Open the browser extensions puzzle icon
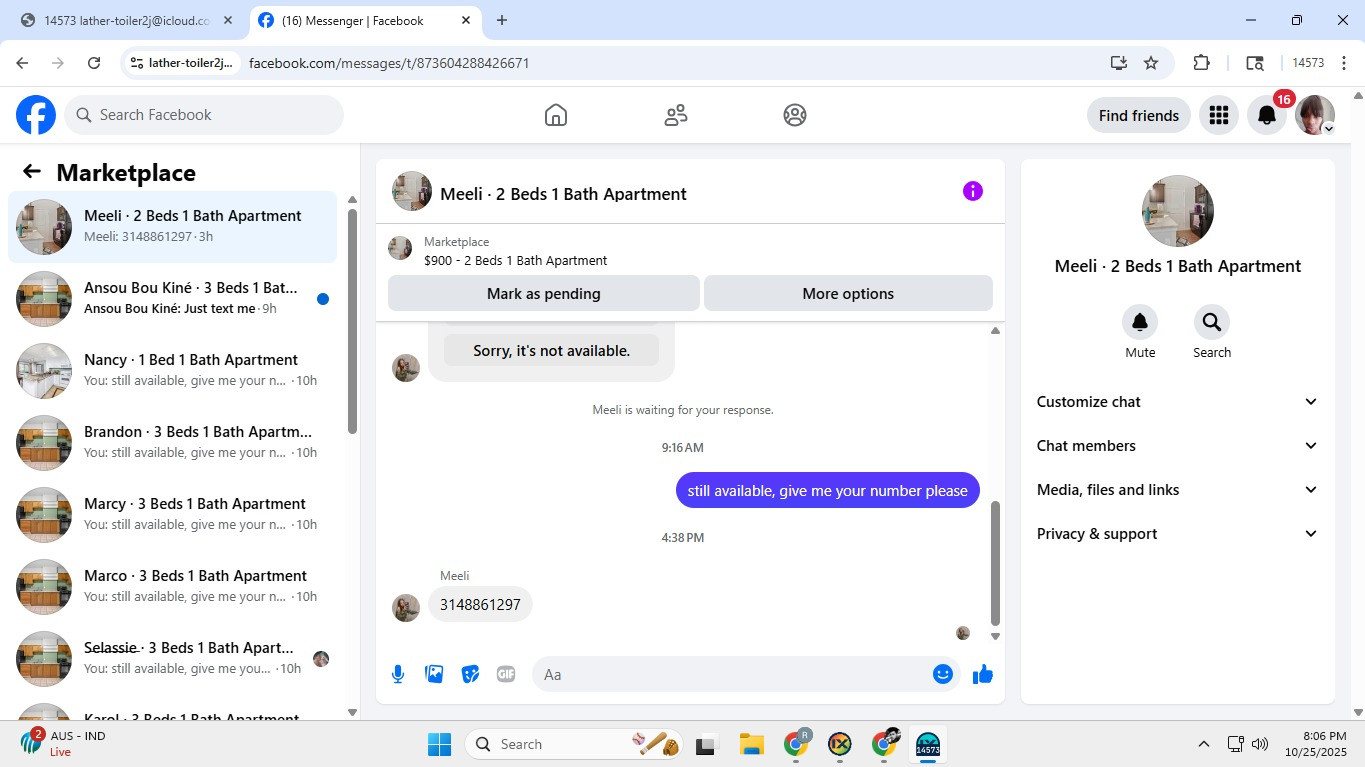 click(1202, 63)
